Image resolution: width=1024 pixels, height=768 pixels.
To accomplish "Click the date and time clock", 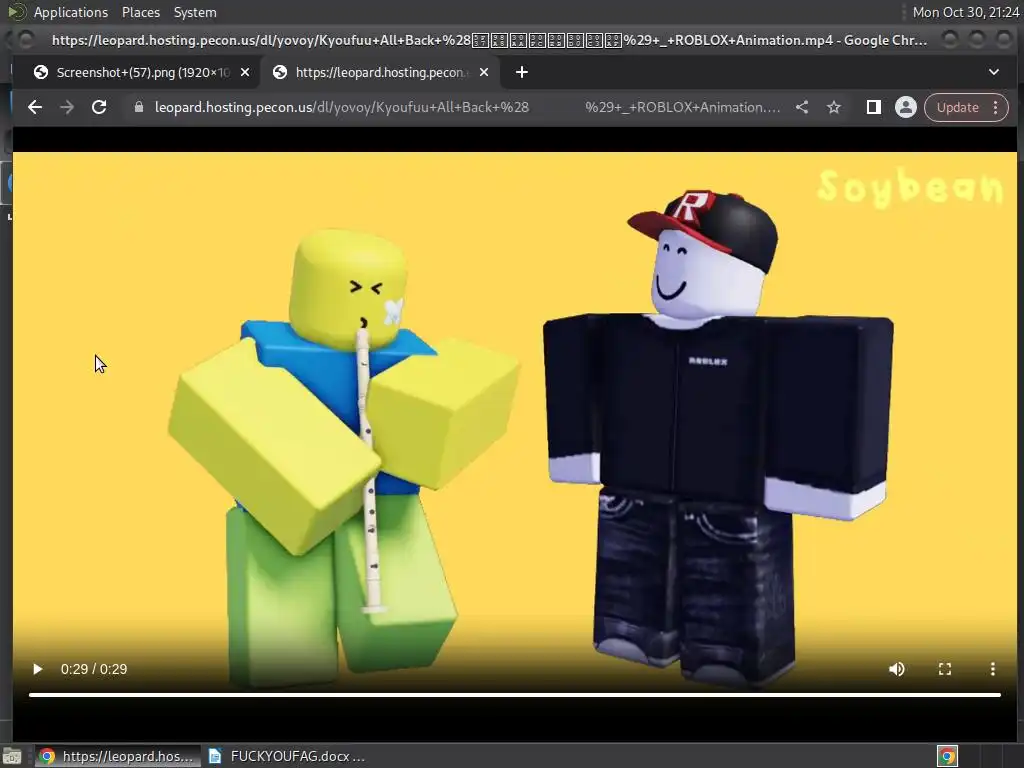I will click(x=965, y=12).
